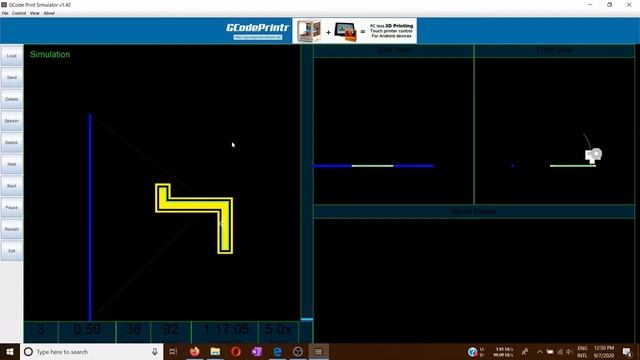Click the volume icon in system tray
The height and width of the screenshot is (360, 640).
(x=569, y=351)
